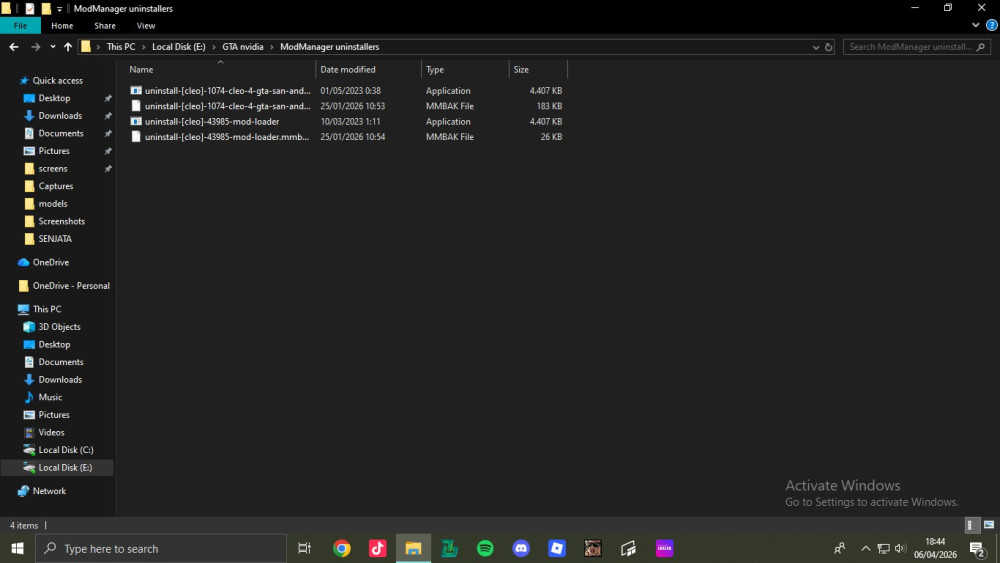Open Quick access in navigation pane
1000x563 pixels.
click(57, 80)
